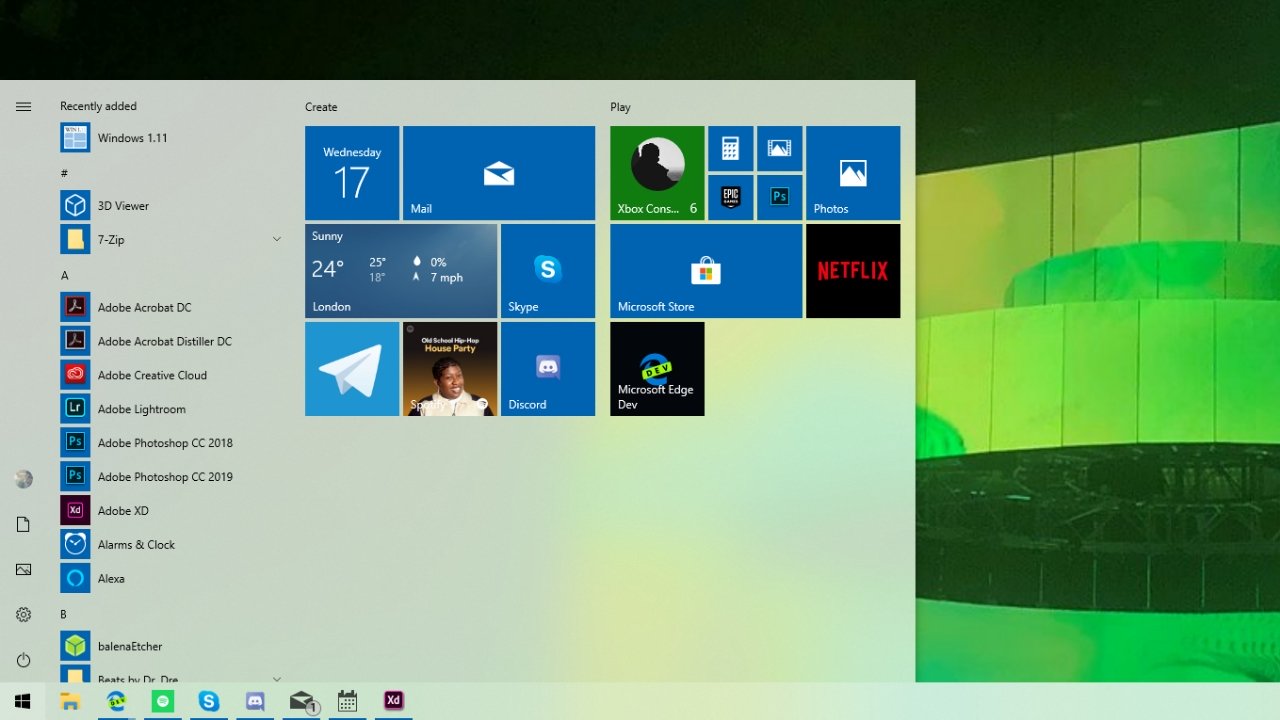Select the Create group header
The width and height of the screenshot is (1280, 720).
321,107
